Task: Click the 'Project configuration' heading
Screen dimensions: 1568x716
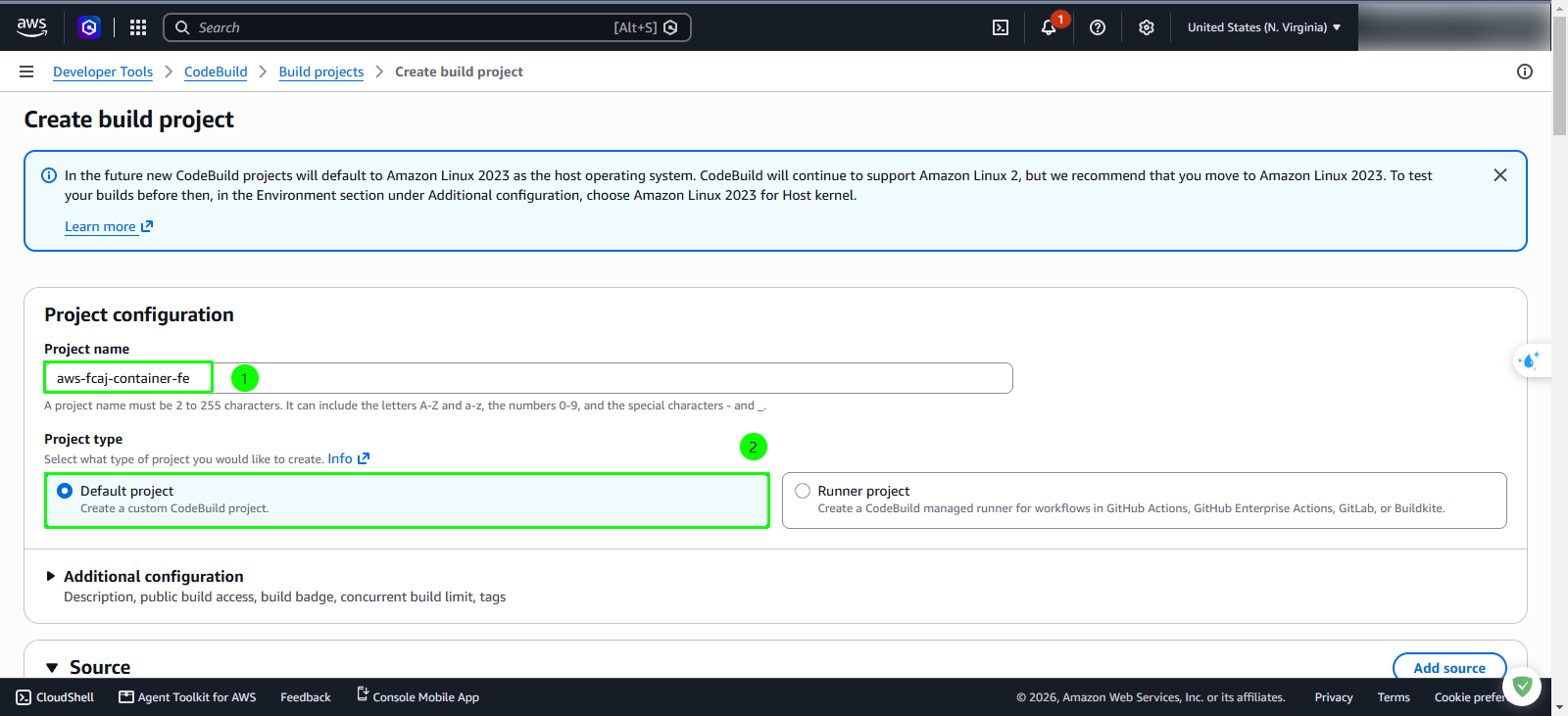Action: coord(139,314)
